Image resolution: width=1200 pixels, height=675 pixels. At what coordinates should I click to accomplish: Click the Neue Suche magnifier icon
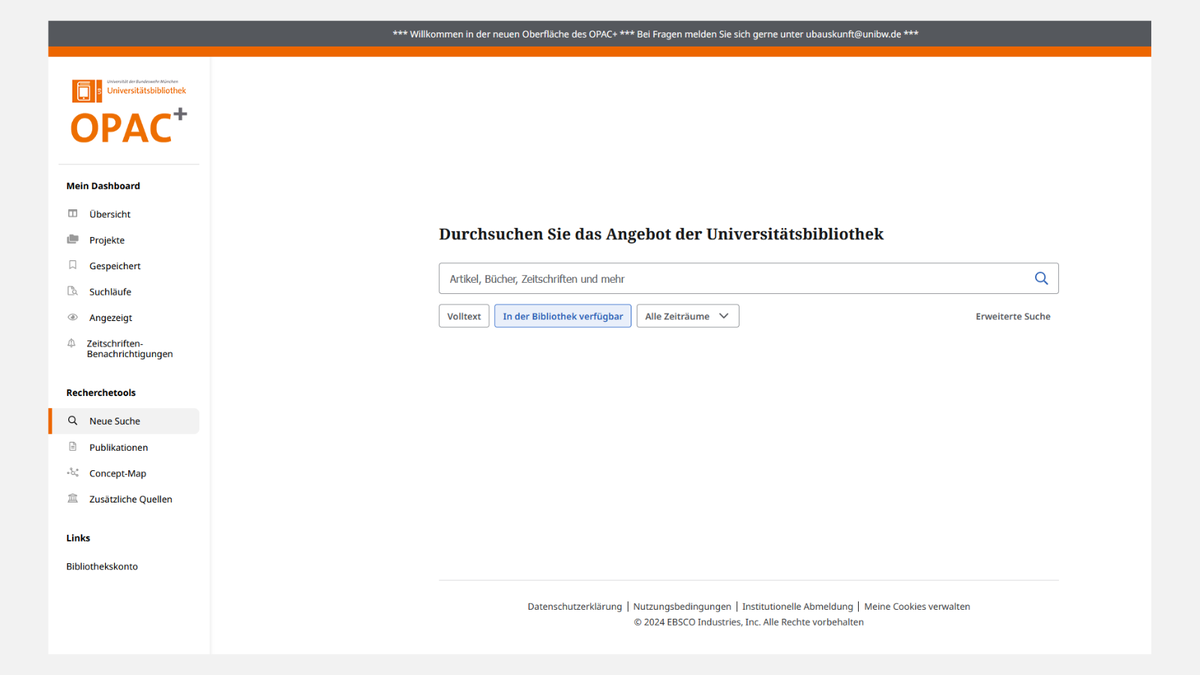point(72,421)
